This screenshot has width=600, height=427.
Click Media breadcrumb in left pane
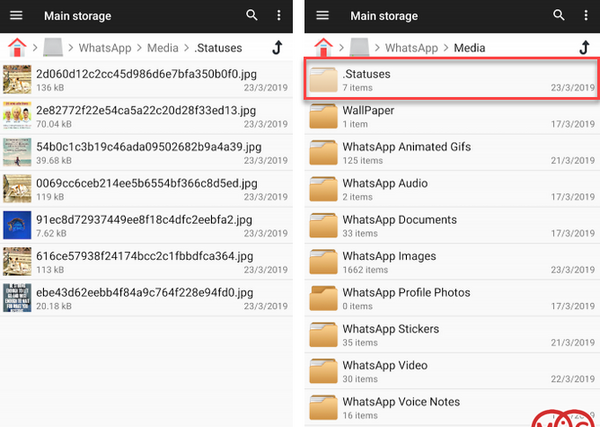(163, 48)
